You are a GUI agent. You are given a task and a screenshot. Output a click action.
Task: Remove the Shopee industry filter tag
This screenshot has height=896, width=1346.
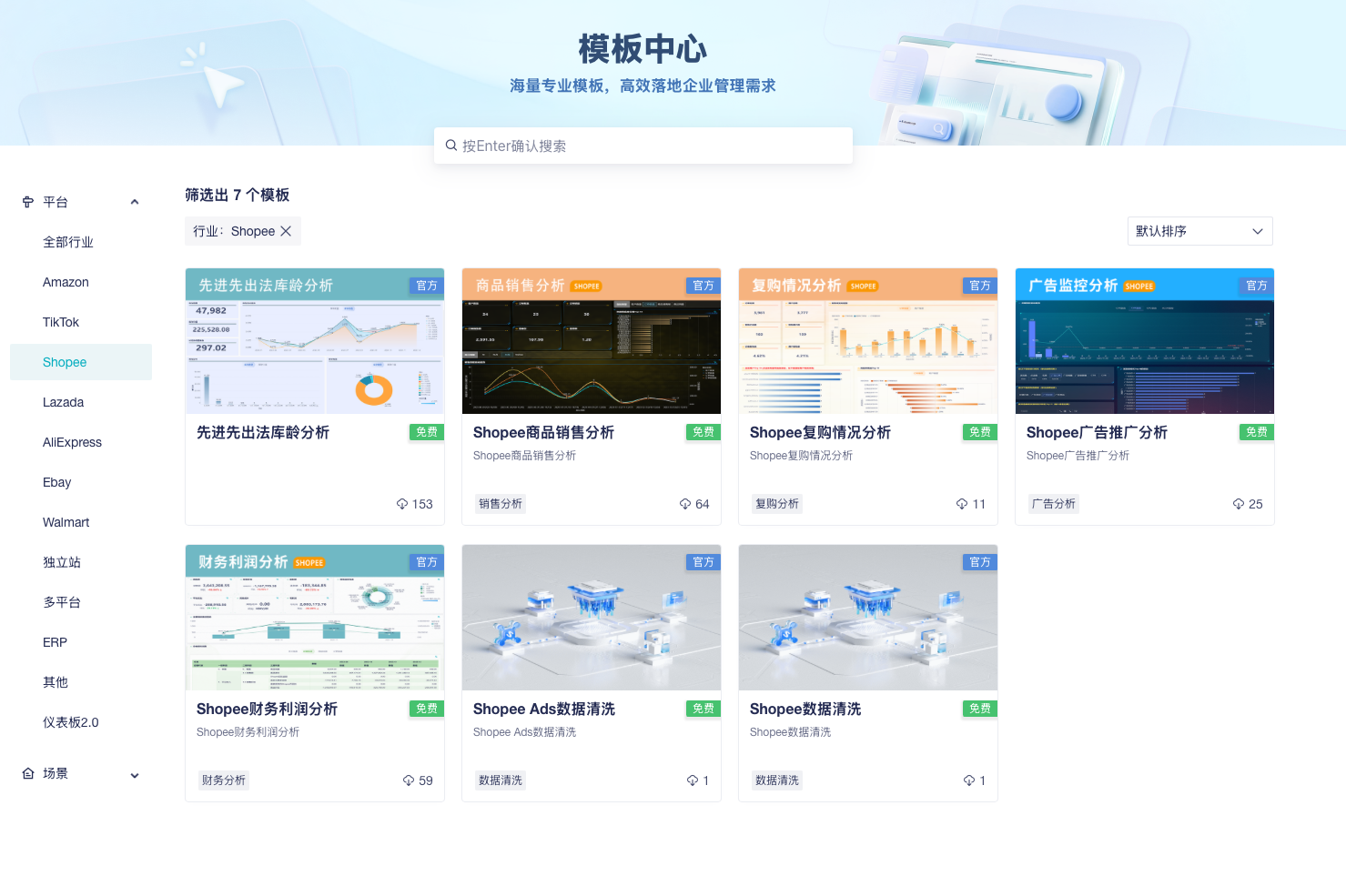coord(286,231)
